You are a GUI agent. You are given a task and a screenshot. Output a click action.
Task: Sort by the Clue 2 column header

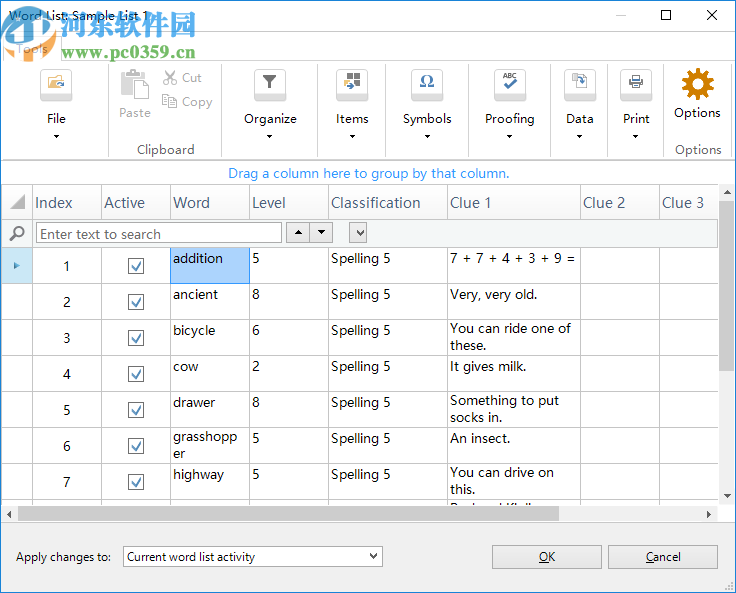[620, 202]
